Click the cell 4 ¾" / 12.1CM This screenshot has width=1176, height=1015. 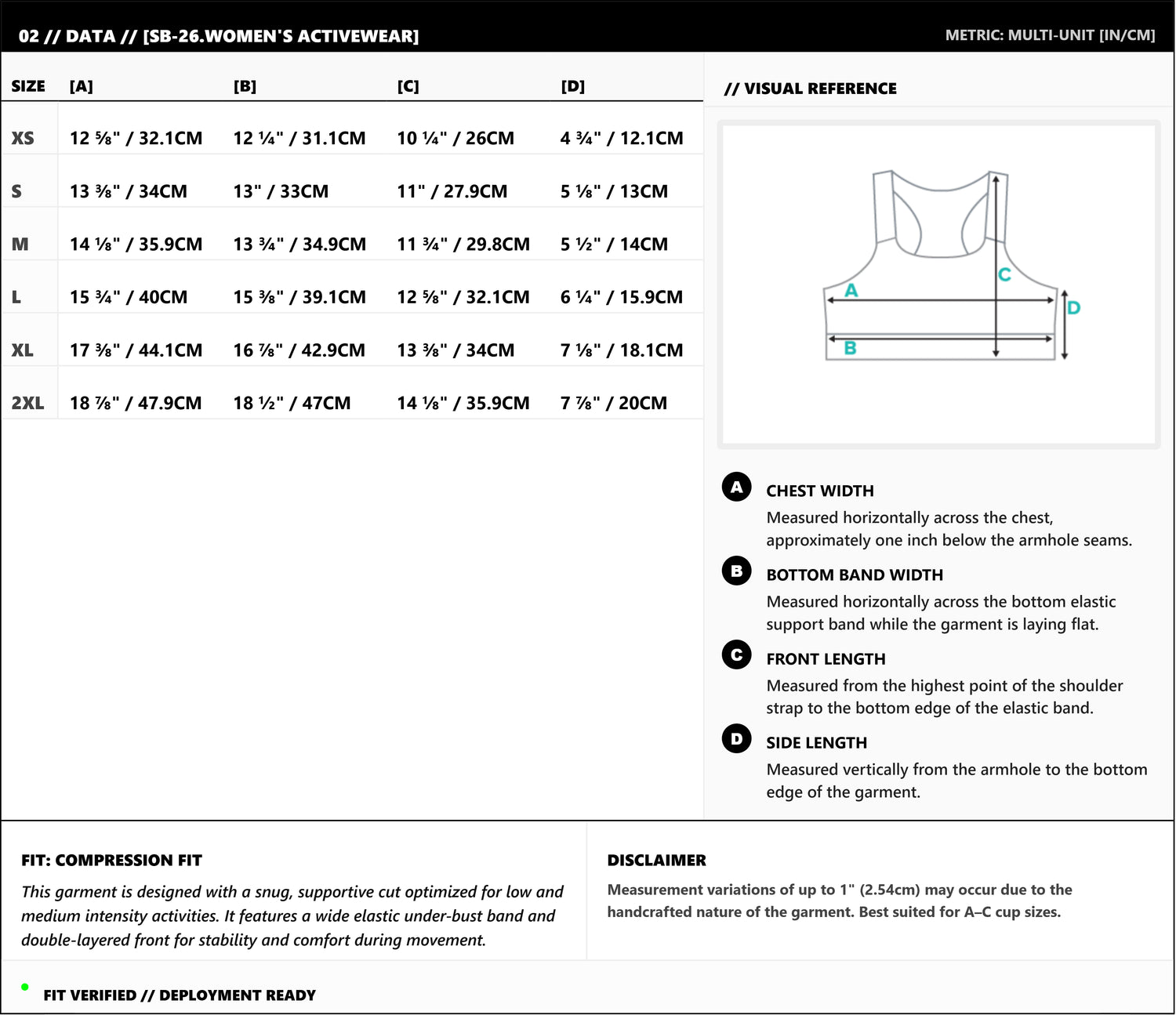[x=622, y=138]
